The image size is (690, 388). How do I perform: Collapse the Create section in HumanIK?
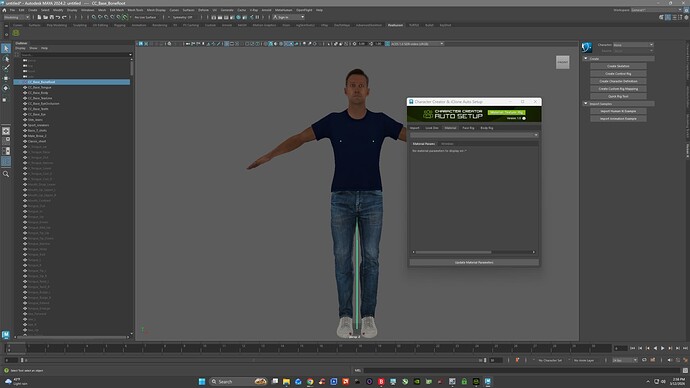(x=586, y=59)
